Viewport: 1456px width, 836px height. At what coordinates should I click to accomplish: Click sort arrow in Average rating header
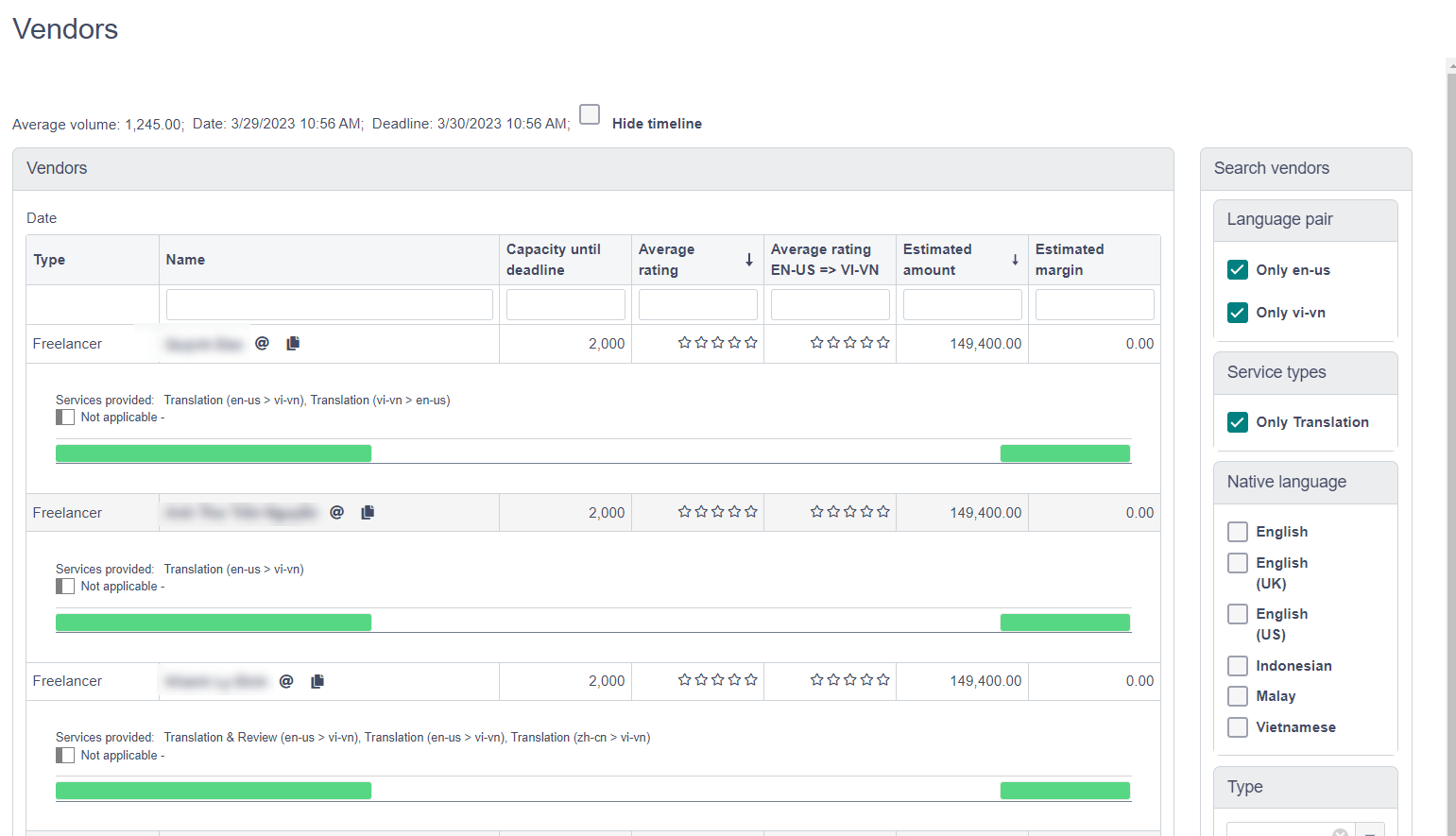pyautogui.click(x=749, y=260)
